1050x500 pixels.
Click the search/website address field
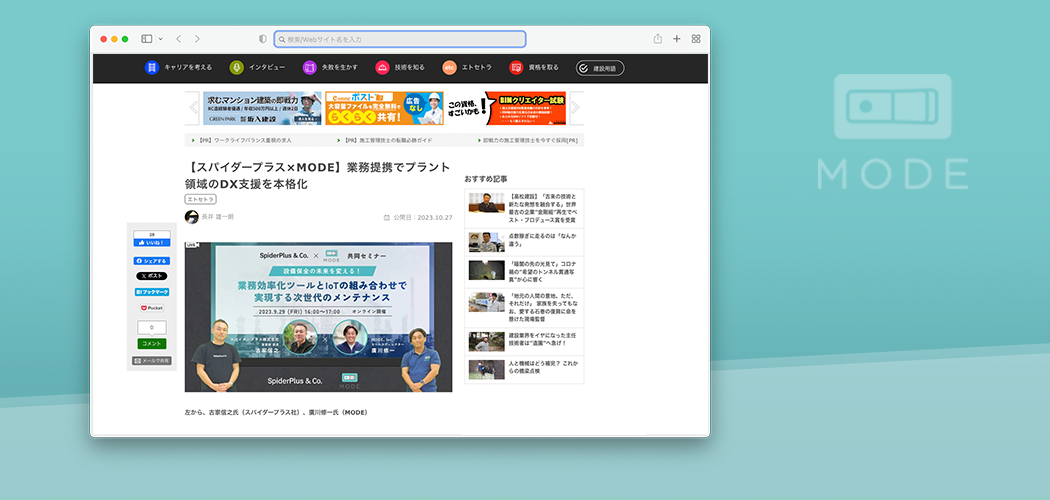[x=400, y=39]
